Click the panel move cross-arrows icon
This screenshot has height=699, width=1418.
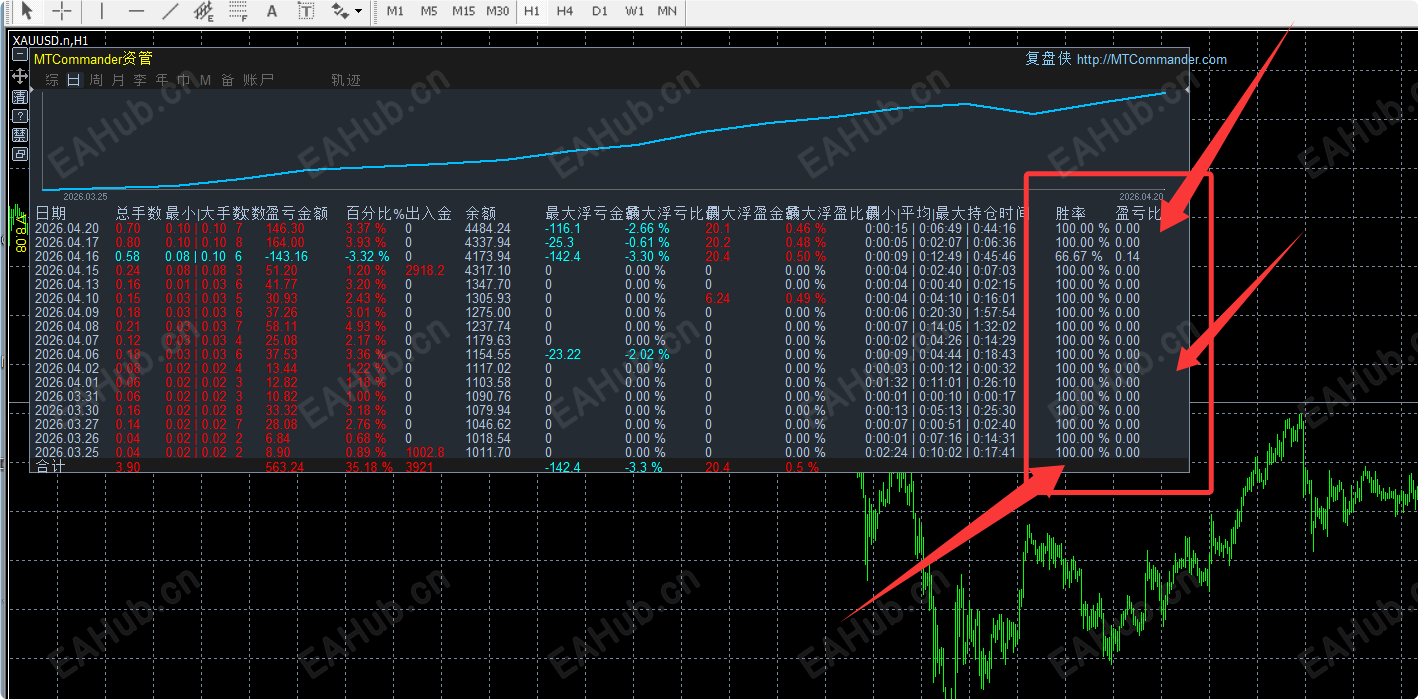tap(20, 76)
